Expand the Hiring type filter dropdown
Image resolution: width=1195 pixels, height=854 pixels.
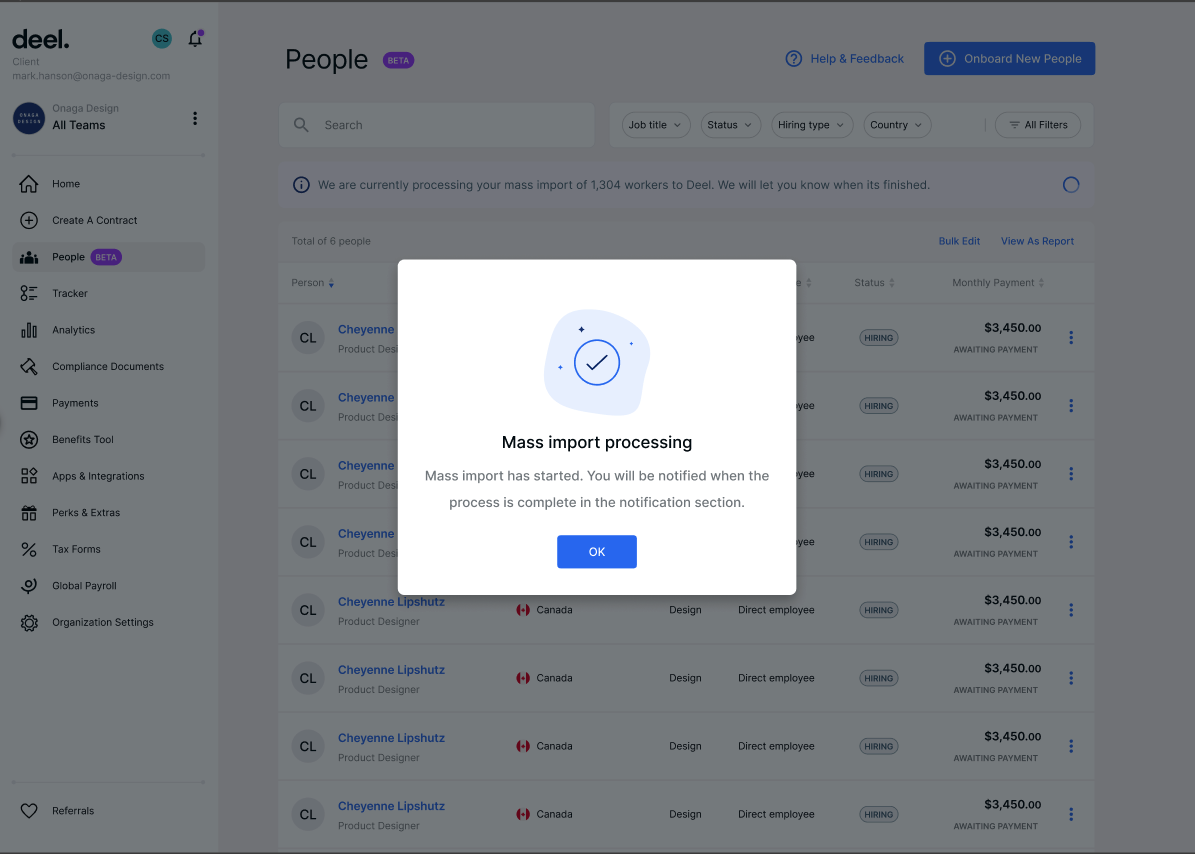tap(811, 125)
